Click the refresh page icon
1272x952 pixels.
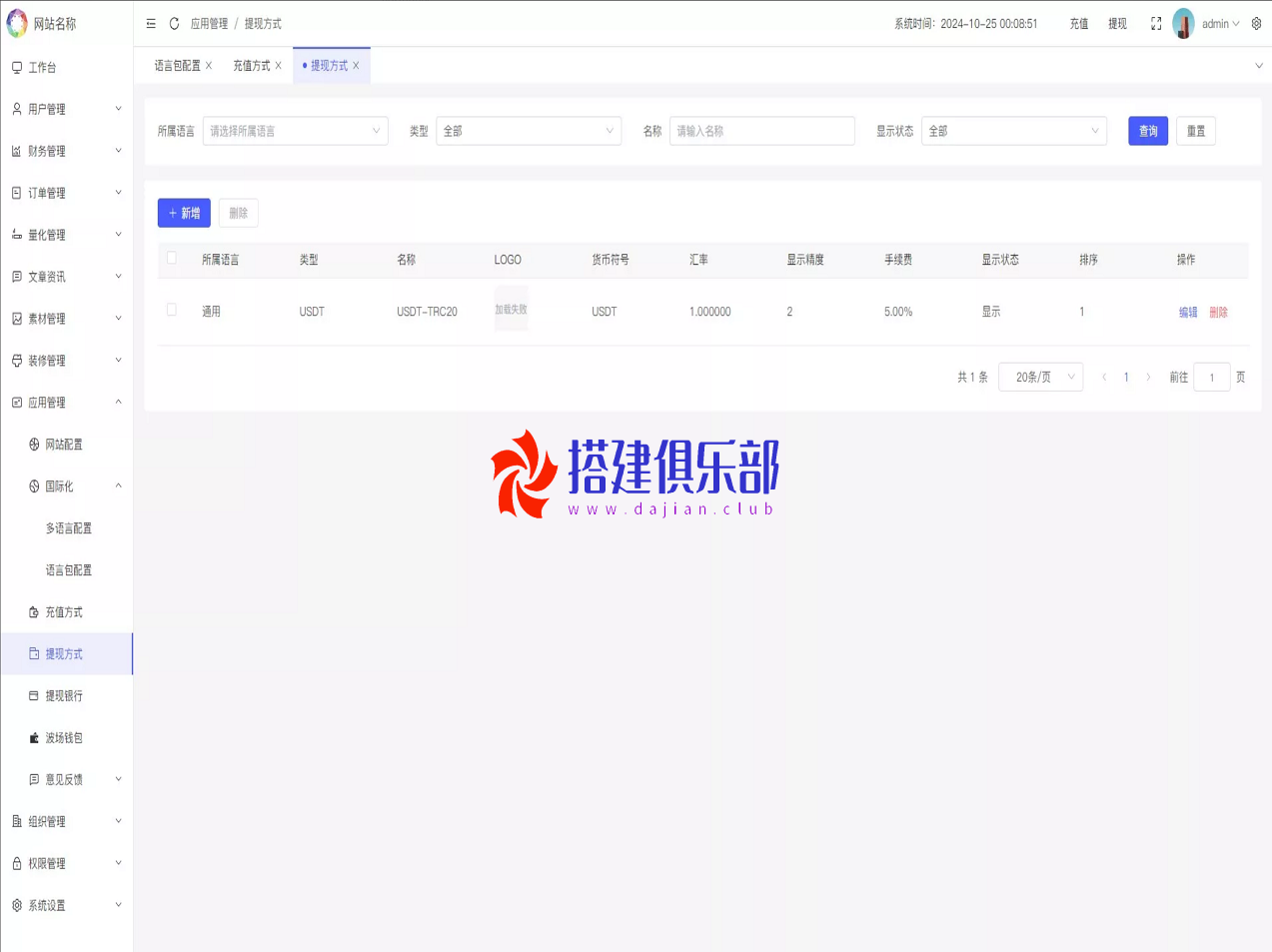(174, 24)
